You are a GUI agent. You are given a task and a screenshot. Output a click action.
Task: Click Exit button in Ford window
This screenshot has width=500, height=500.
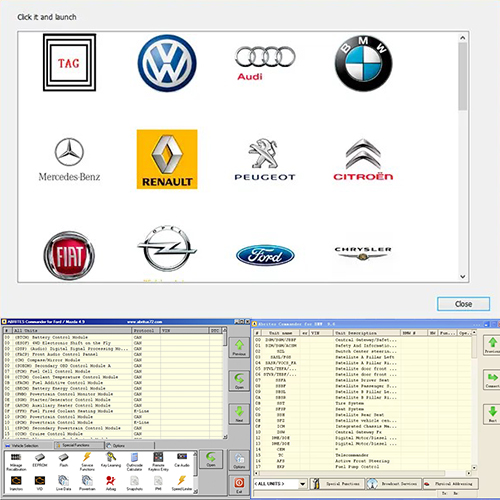coord(239,485)
